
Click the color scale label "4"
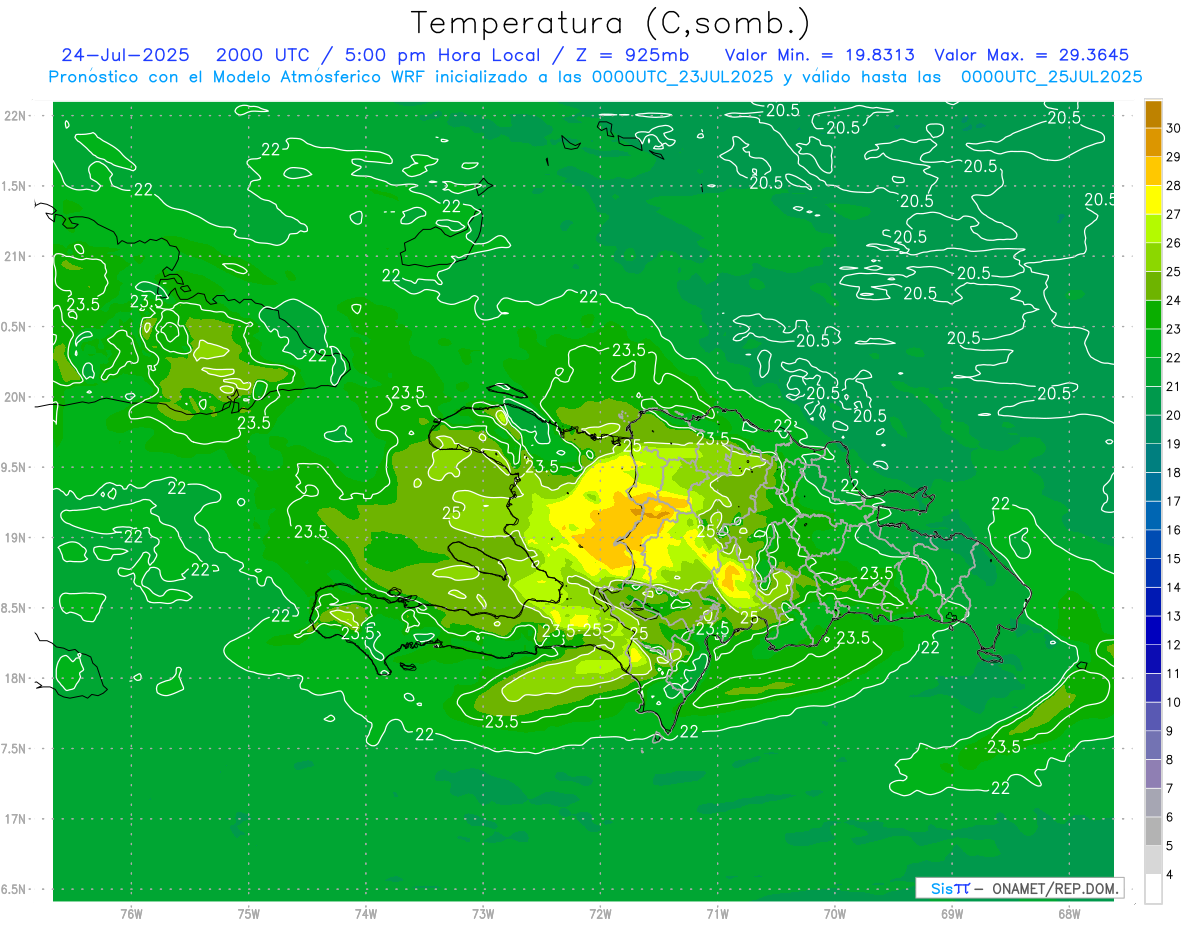point(1171,875)
